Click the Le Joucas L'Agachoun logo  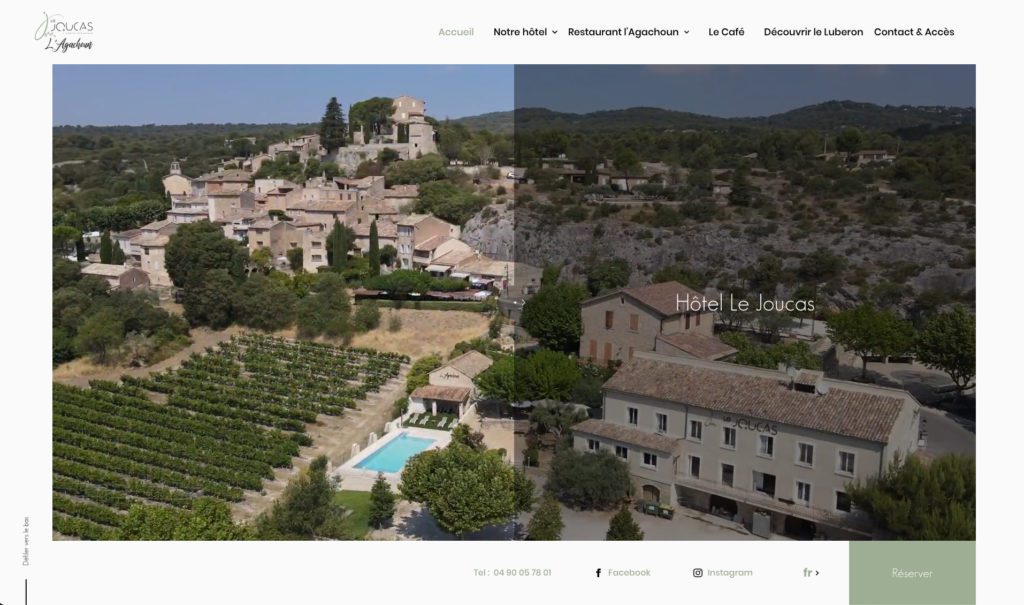coord(64,32)
